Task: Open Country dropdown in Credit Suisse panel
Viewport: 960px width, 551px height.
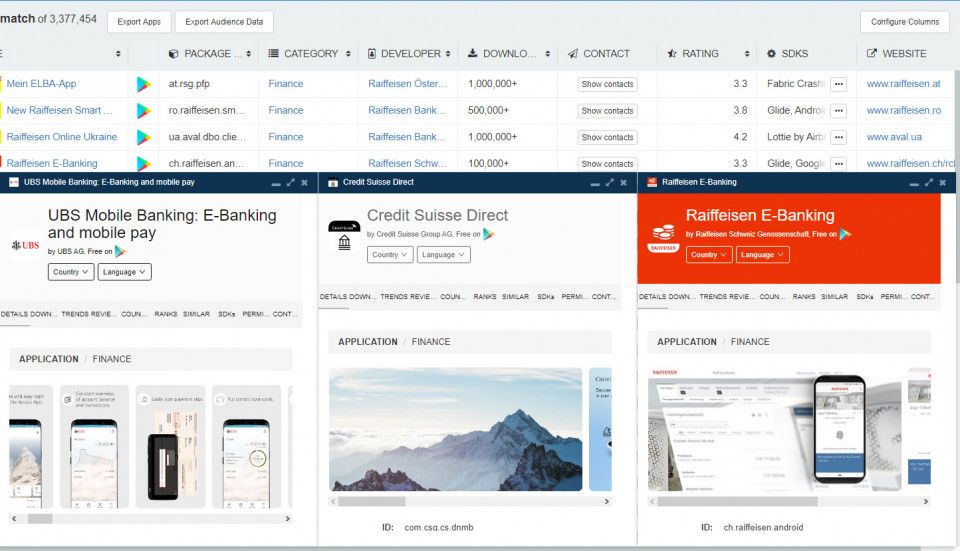Action: 390,255
